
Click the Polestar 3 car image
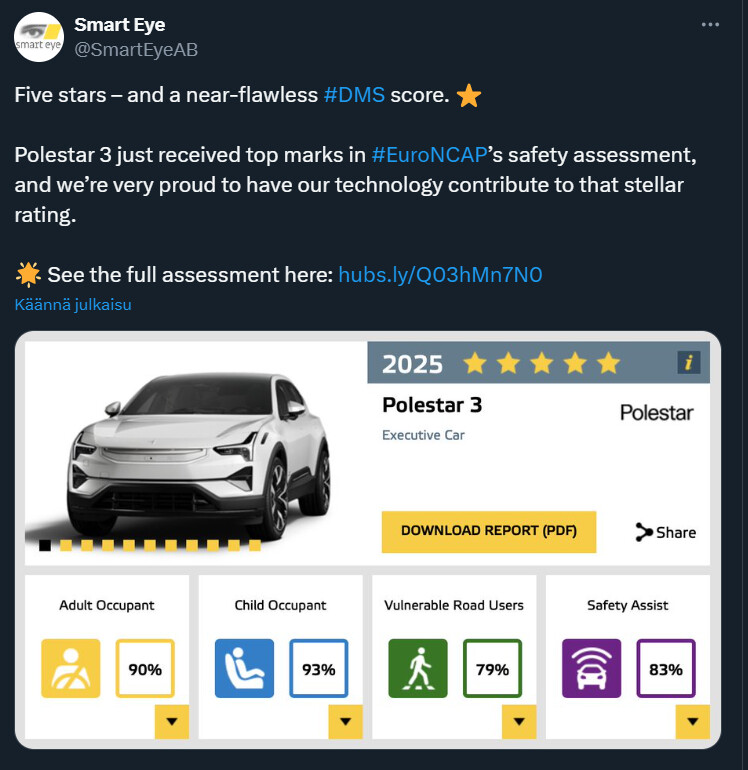(196, 454)
